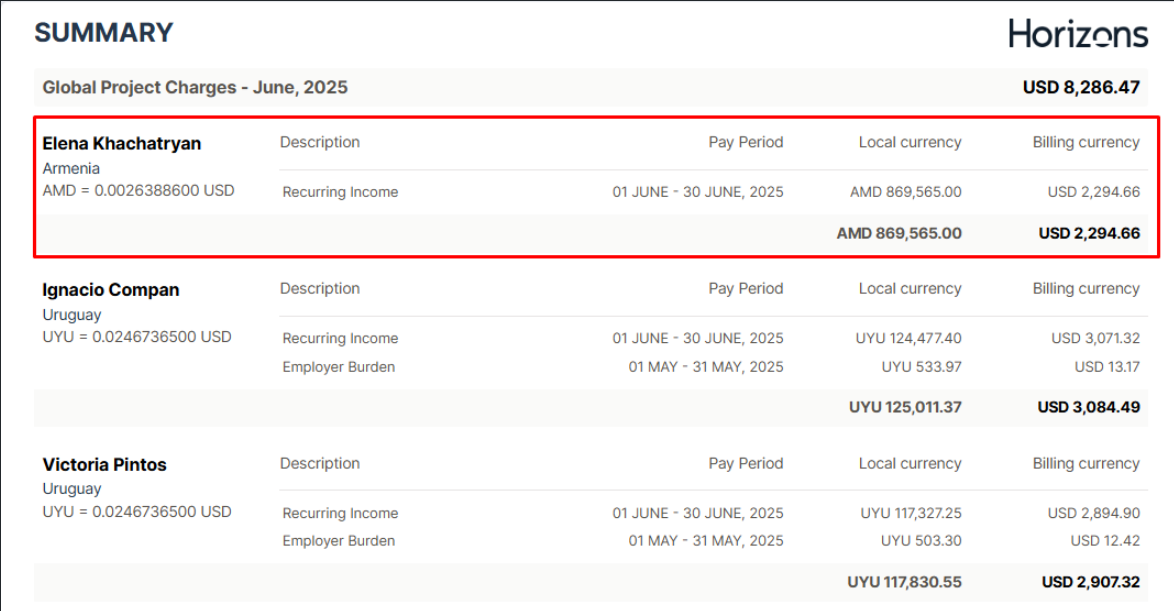Click the Horizons logo
Image resolution: width=1174 pixels, height=611 pixels.
pyautogui.click(x=1078, y=34)
